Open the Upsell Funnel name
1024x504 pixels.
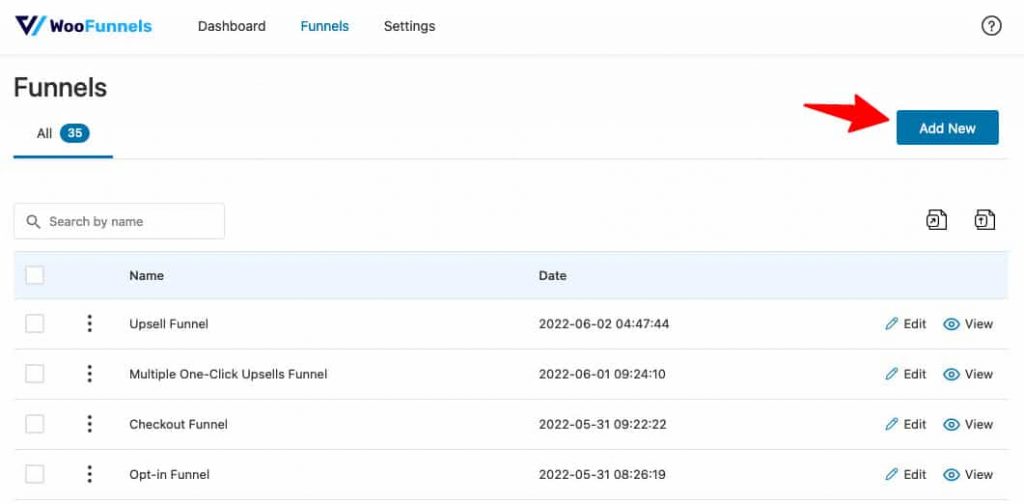tap(169, 324)
